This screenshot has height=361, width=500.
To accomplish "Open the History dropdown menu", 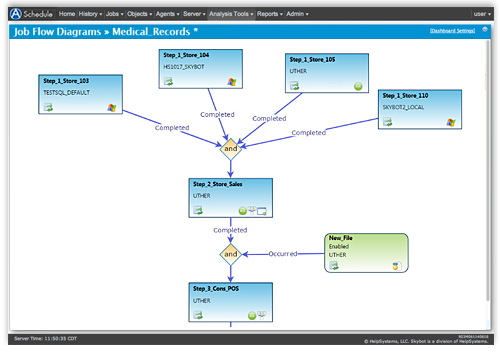I will 90,14.
